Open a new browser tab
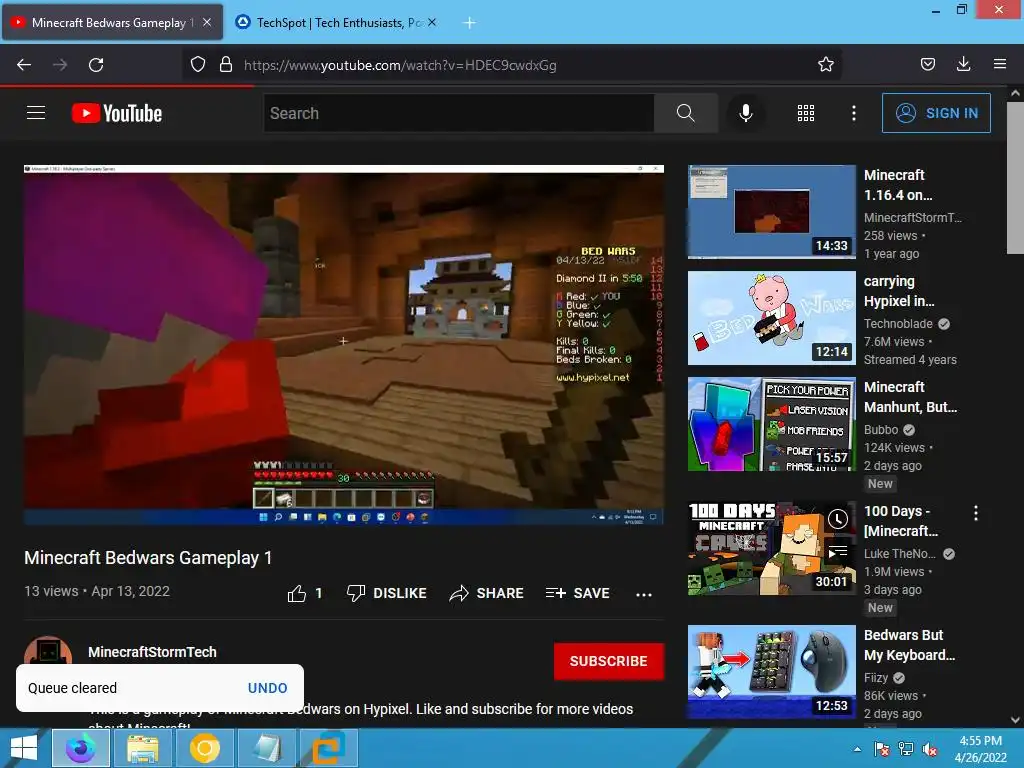The height and width of the screenshot is (768, 1024). click(469, 23)
